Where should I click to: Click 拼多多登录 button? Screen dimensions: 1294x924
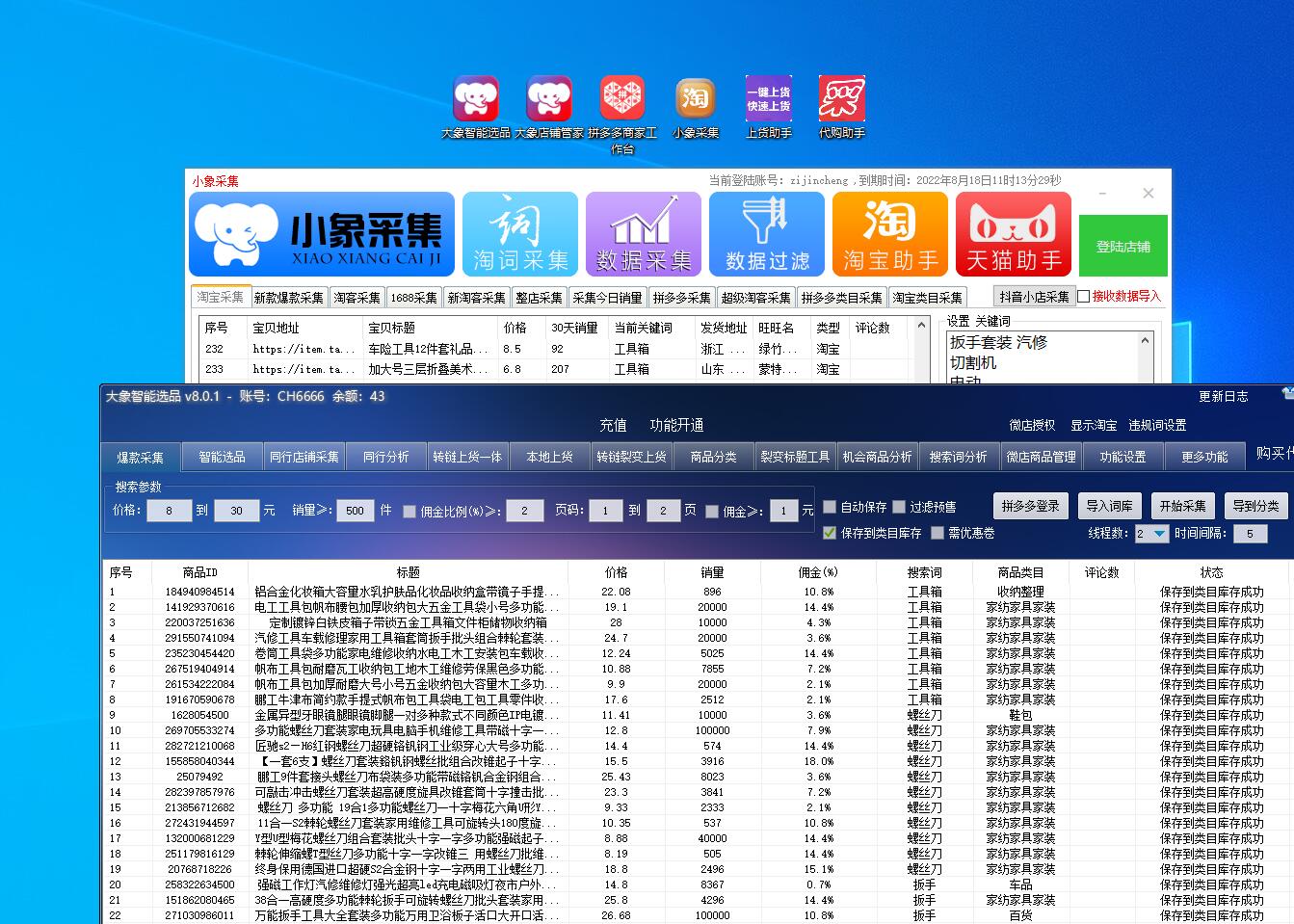(x=1030, y=506)
